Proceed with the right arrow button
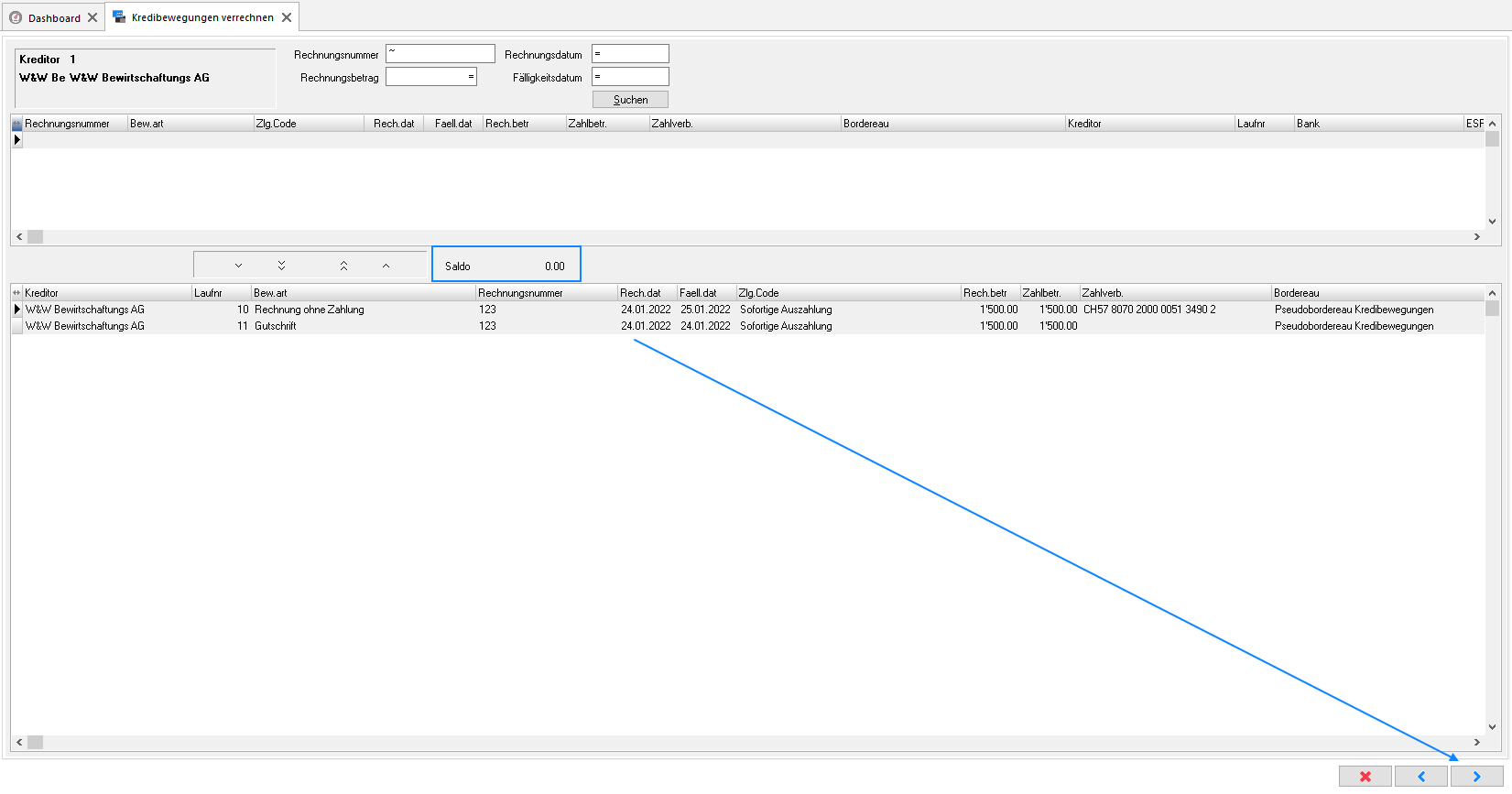The height and width of the screenshot is (794, 1512). (x=1477, y=777)
